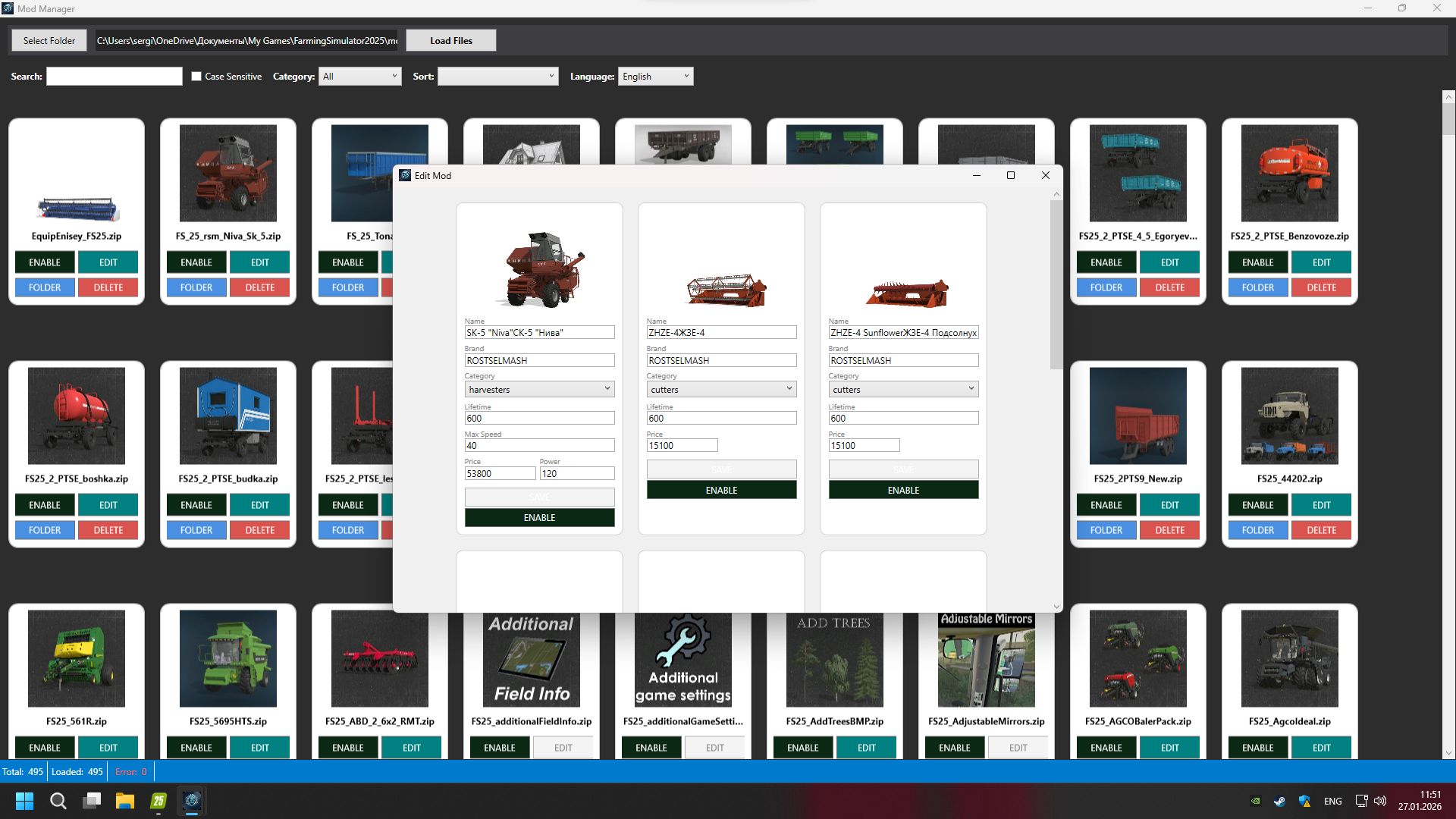The width and height of the screenshot is (1456, 819).
Task: Open Farming Simulator 25 from the taskbar
Action: (158, 801)
